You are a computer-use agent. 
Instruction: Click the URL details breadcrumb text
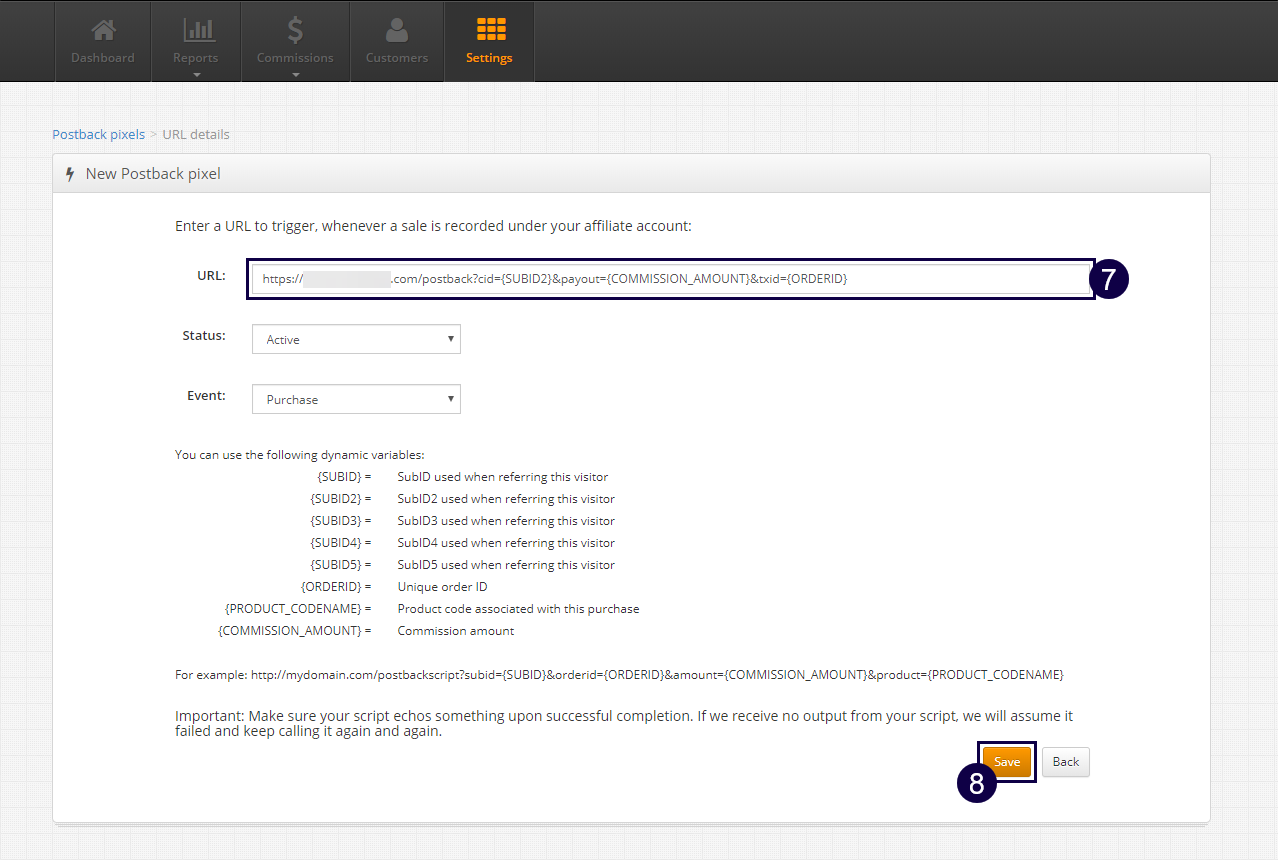196,134
